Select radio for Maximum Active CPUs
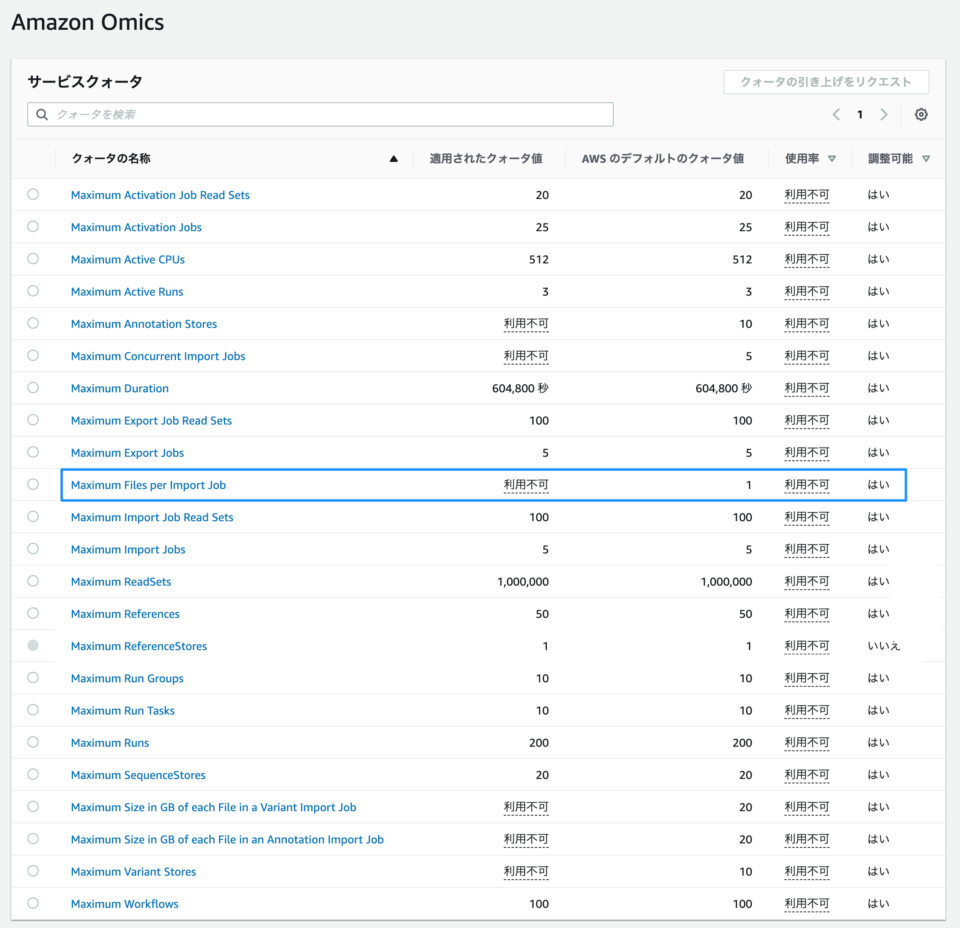 33,258
